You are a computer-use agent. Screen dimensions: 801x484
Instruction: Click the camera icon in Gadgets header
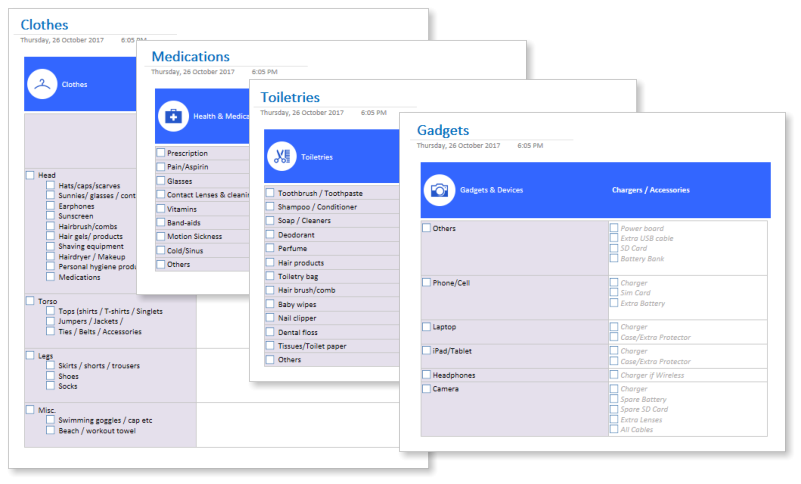[x=439, y=190]
